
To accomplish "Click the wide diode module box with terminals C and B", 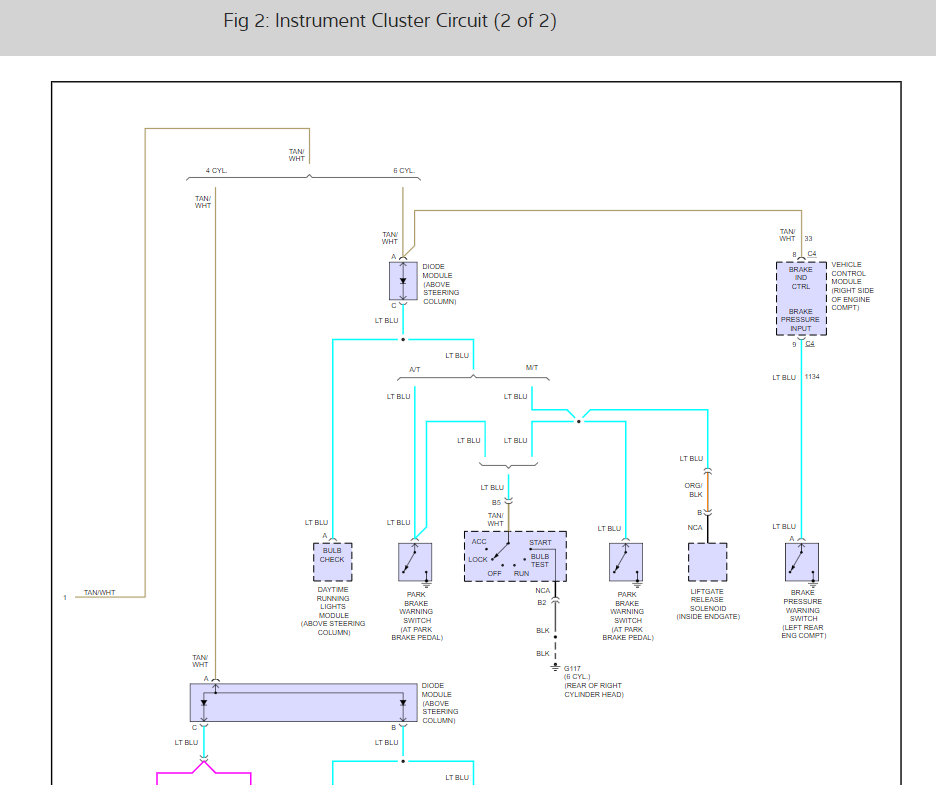I will tap(303, 703).
